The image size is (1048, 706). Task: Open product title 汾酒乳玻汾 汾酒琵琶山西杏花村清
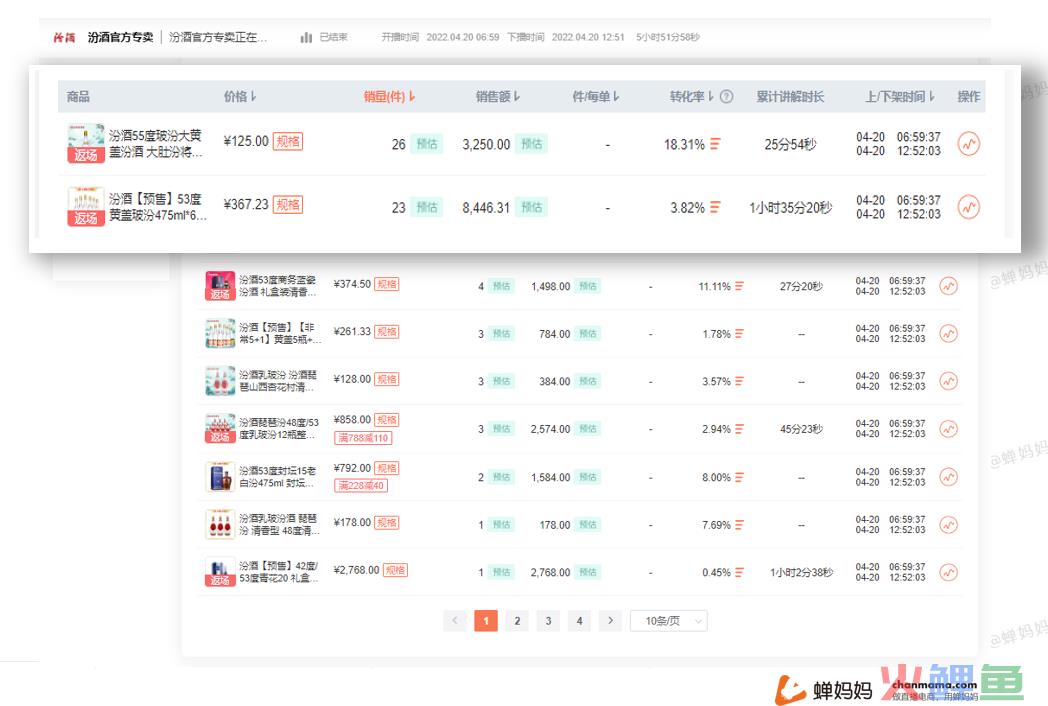coord(278,381)
